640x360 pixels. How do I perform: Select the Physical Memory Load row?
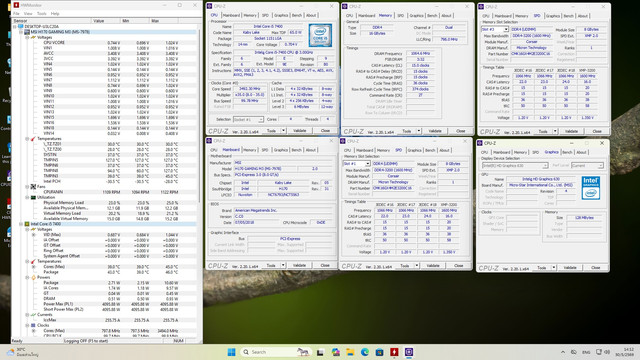(x=110, y=202)
